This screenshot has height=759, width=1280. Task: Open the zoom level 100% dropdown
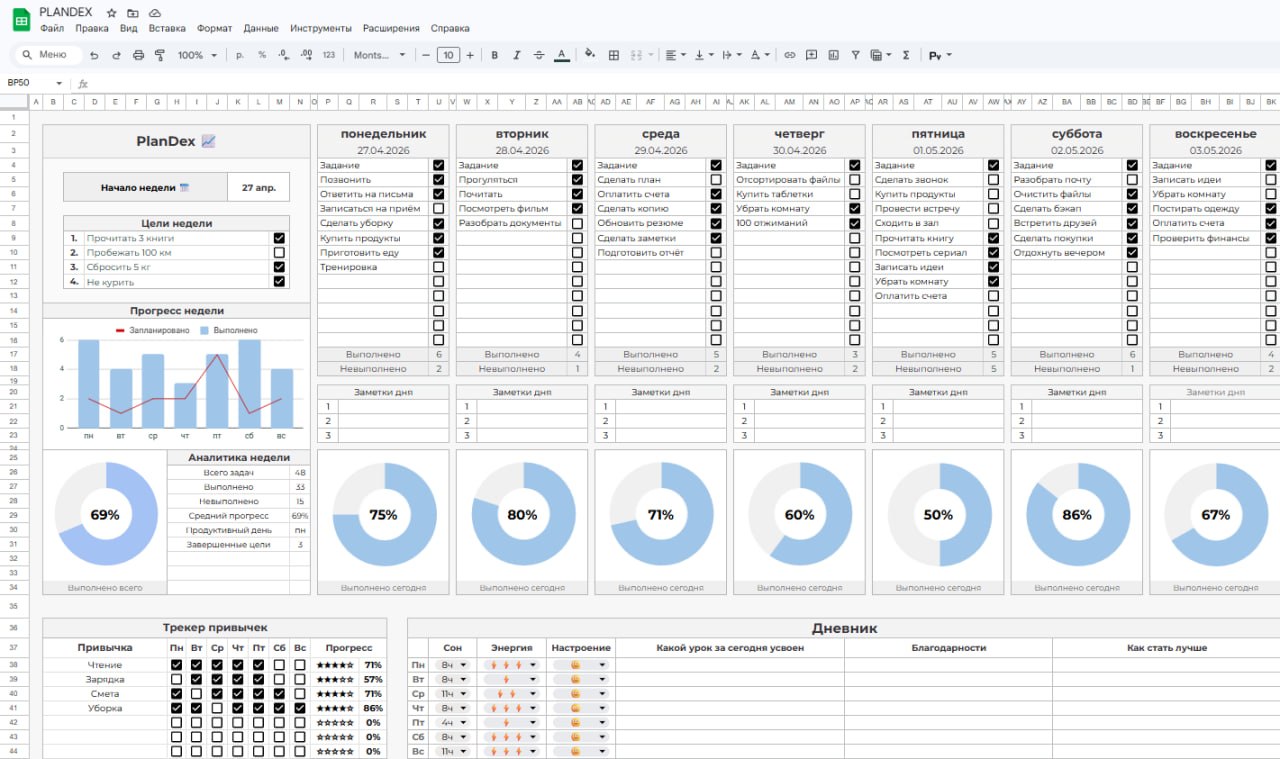click(x=197, y=55)
